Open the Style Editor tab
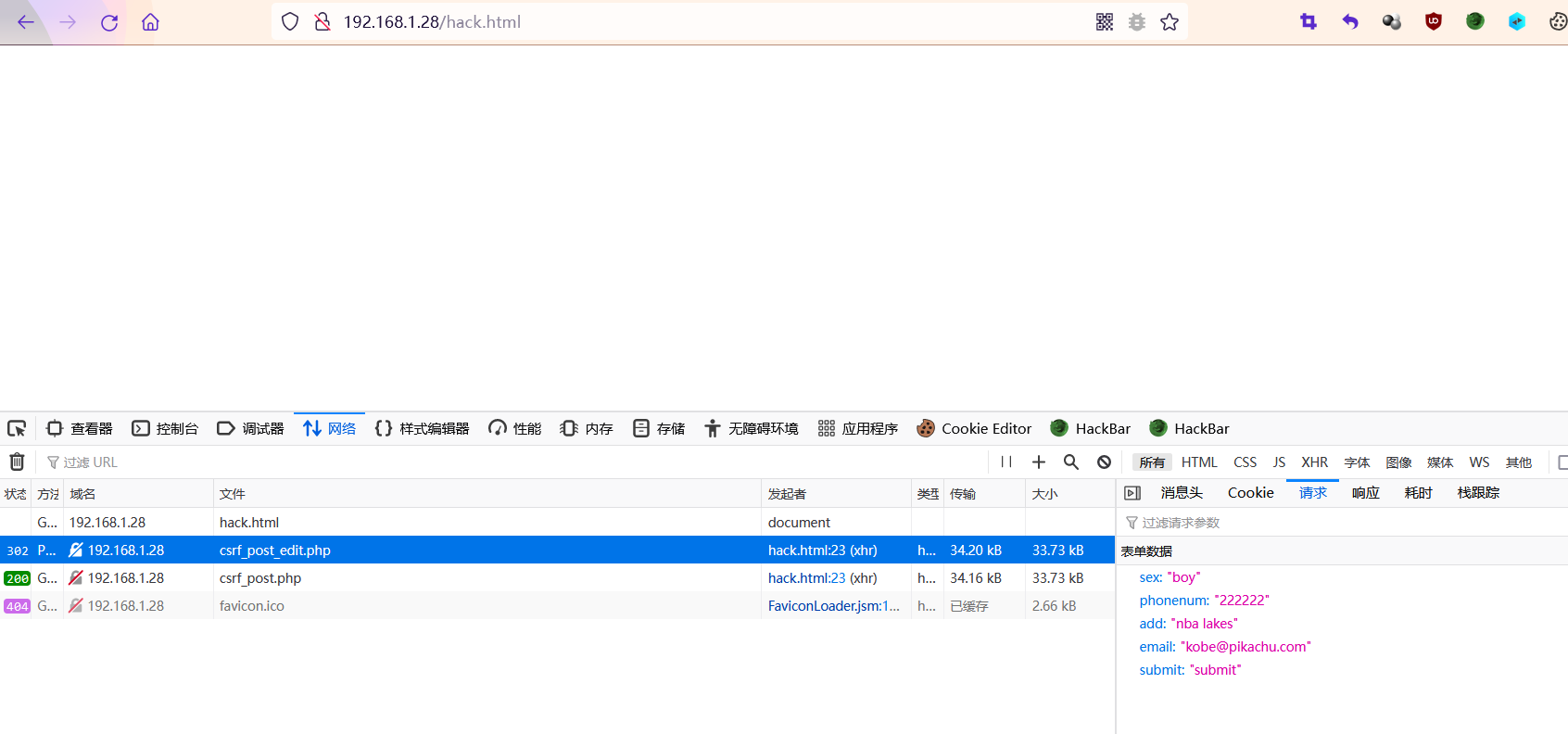The image size is (1568, 734). (x=422, y=428)
